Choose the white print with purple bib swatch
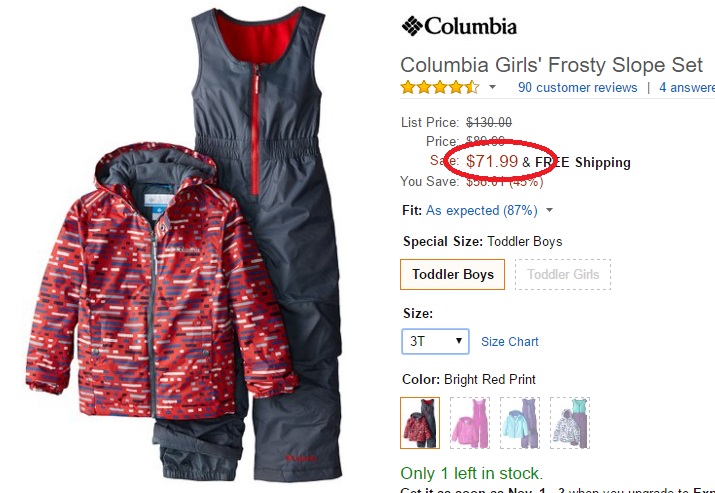 [x=570, y=423]
